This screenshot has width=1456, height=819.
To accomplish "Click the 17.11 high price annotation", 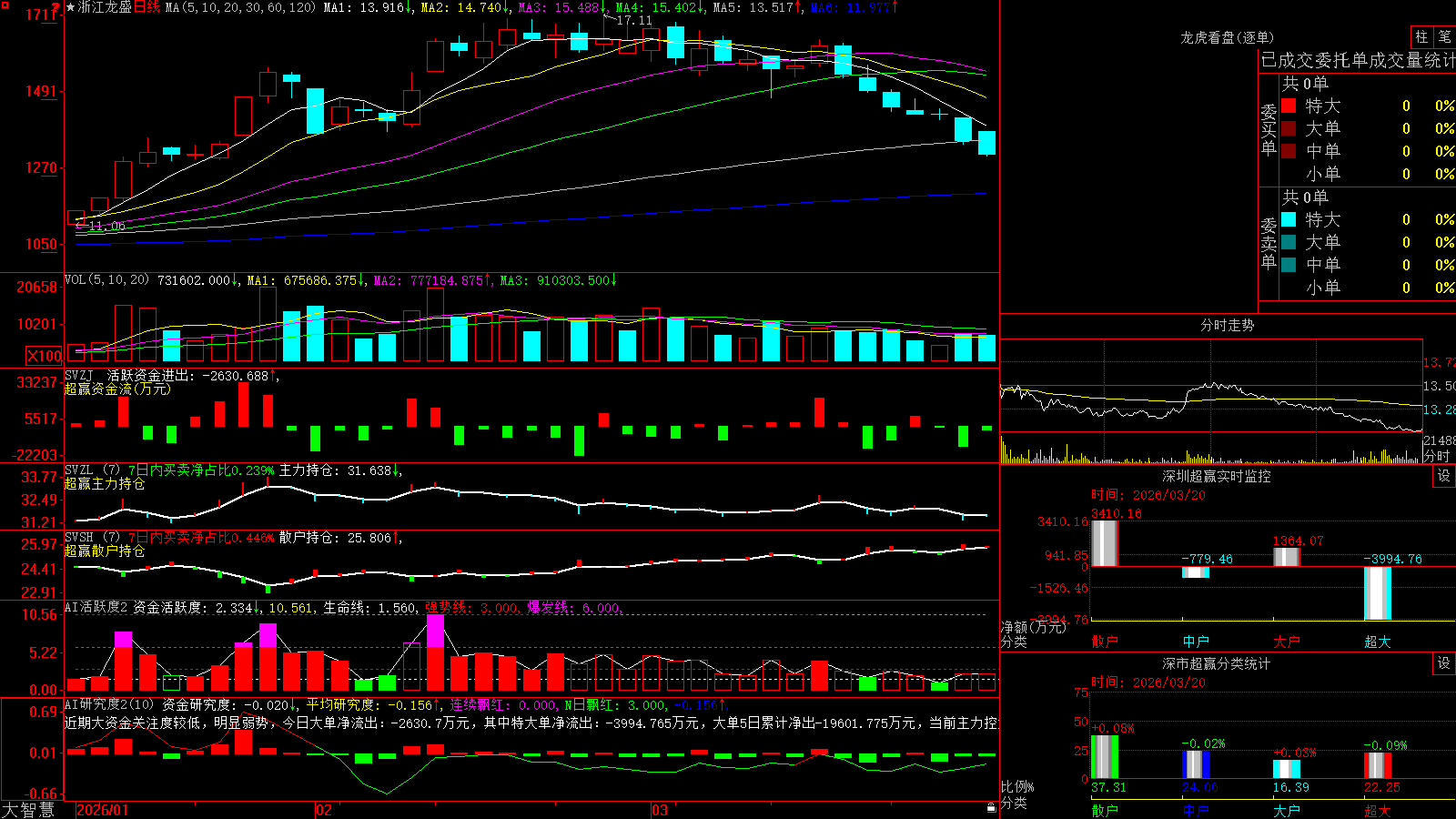I will [x=634, y=20].
